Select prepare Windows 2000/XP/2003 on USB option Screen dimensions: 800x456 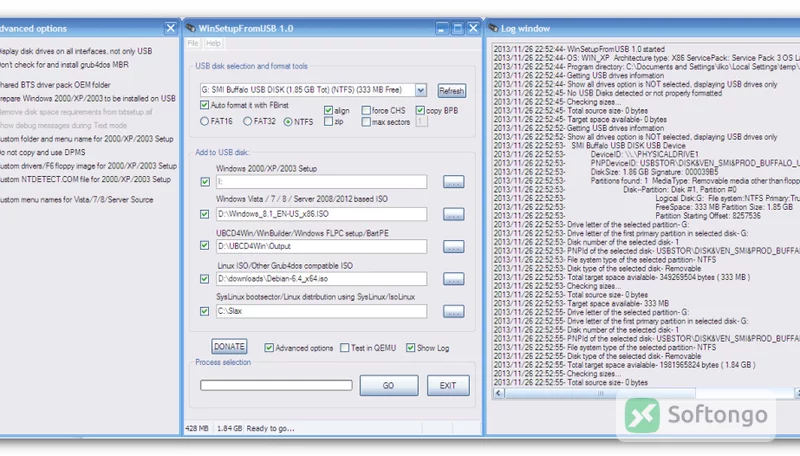click(88, 98)
